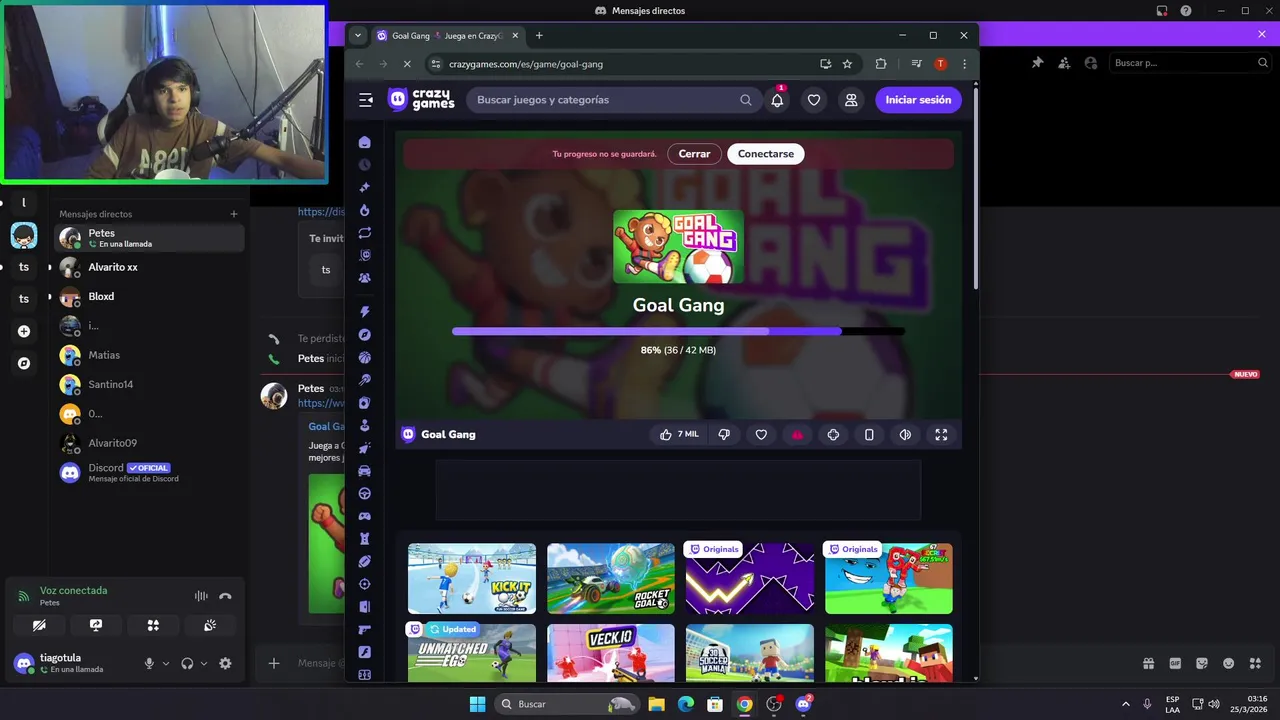The width and height of the screenshot is (1280, 720).
Task: Open CrazyGames notifications bell
Action: click(777, 100)
